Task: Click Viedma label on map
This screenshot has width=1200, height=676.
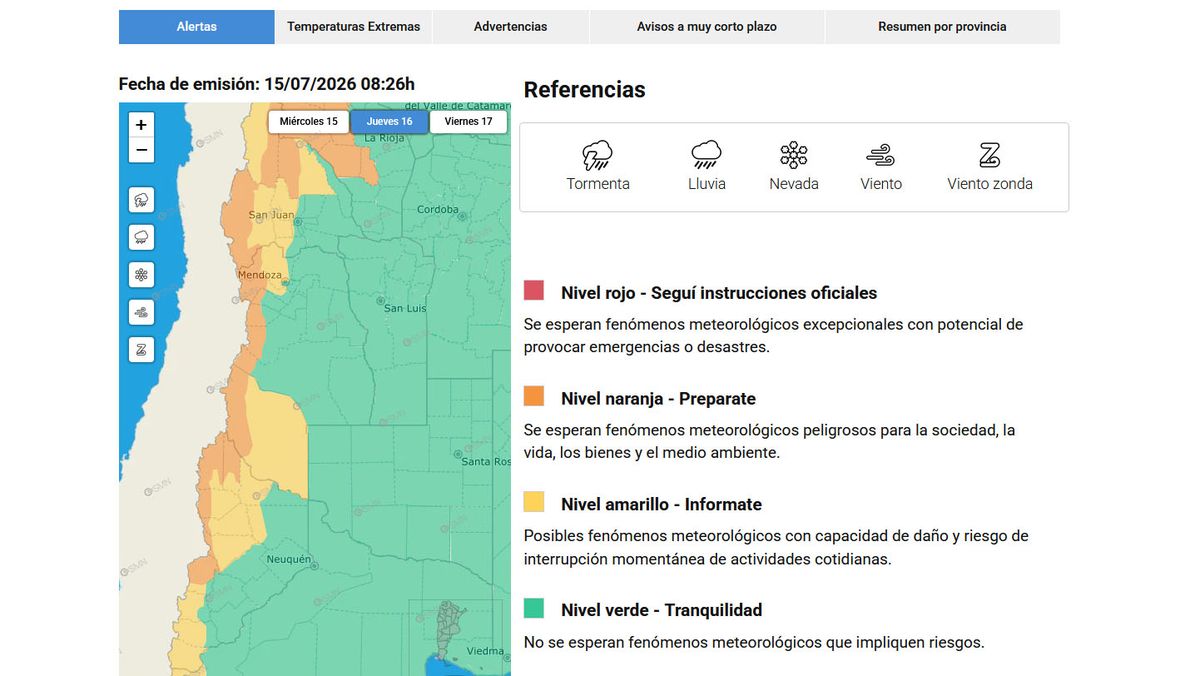Action: point(485,651)
